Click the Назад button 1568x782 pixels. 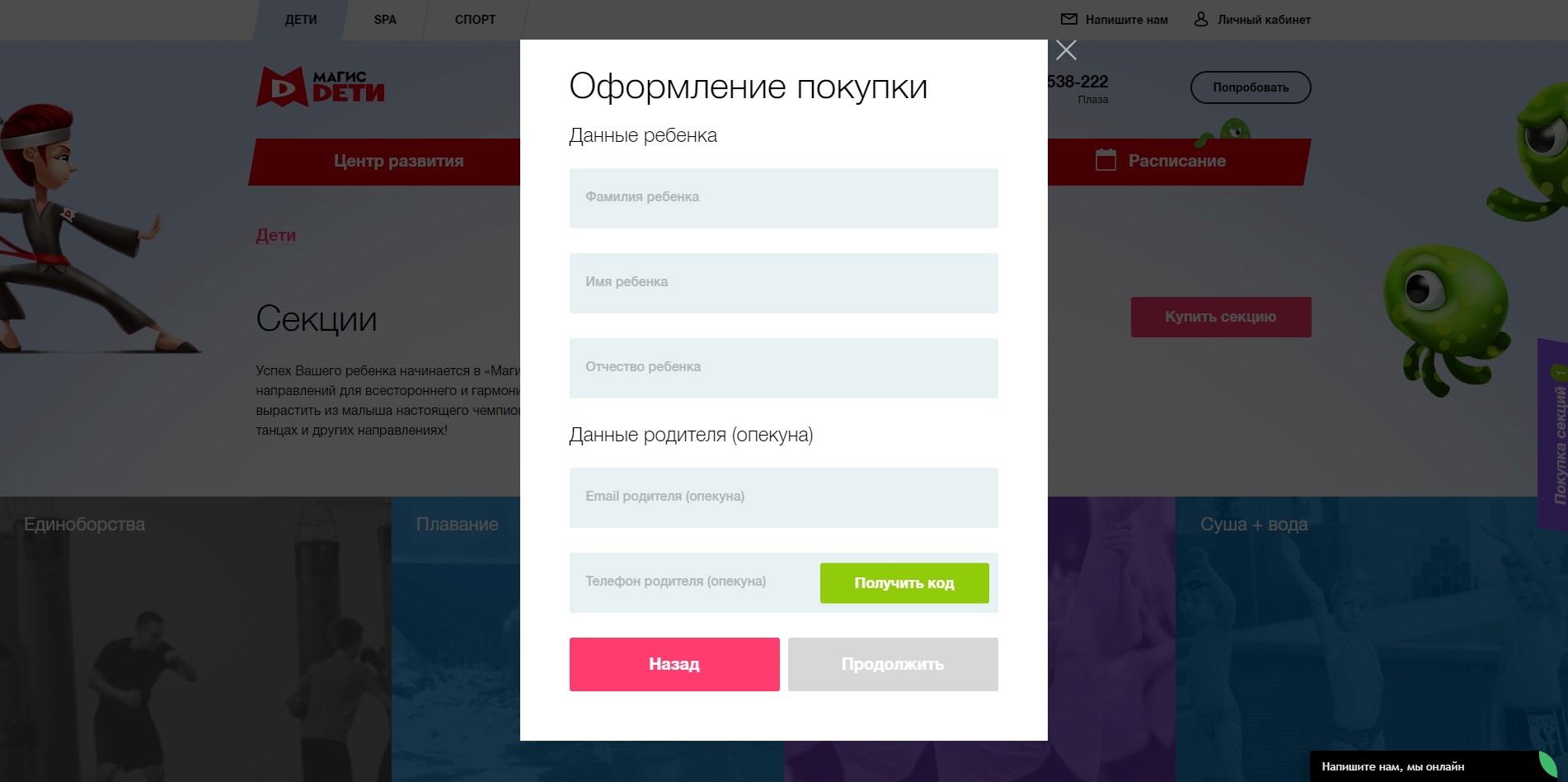click(x=674, y=664)
